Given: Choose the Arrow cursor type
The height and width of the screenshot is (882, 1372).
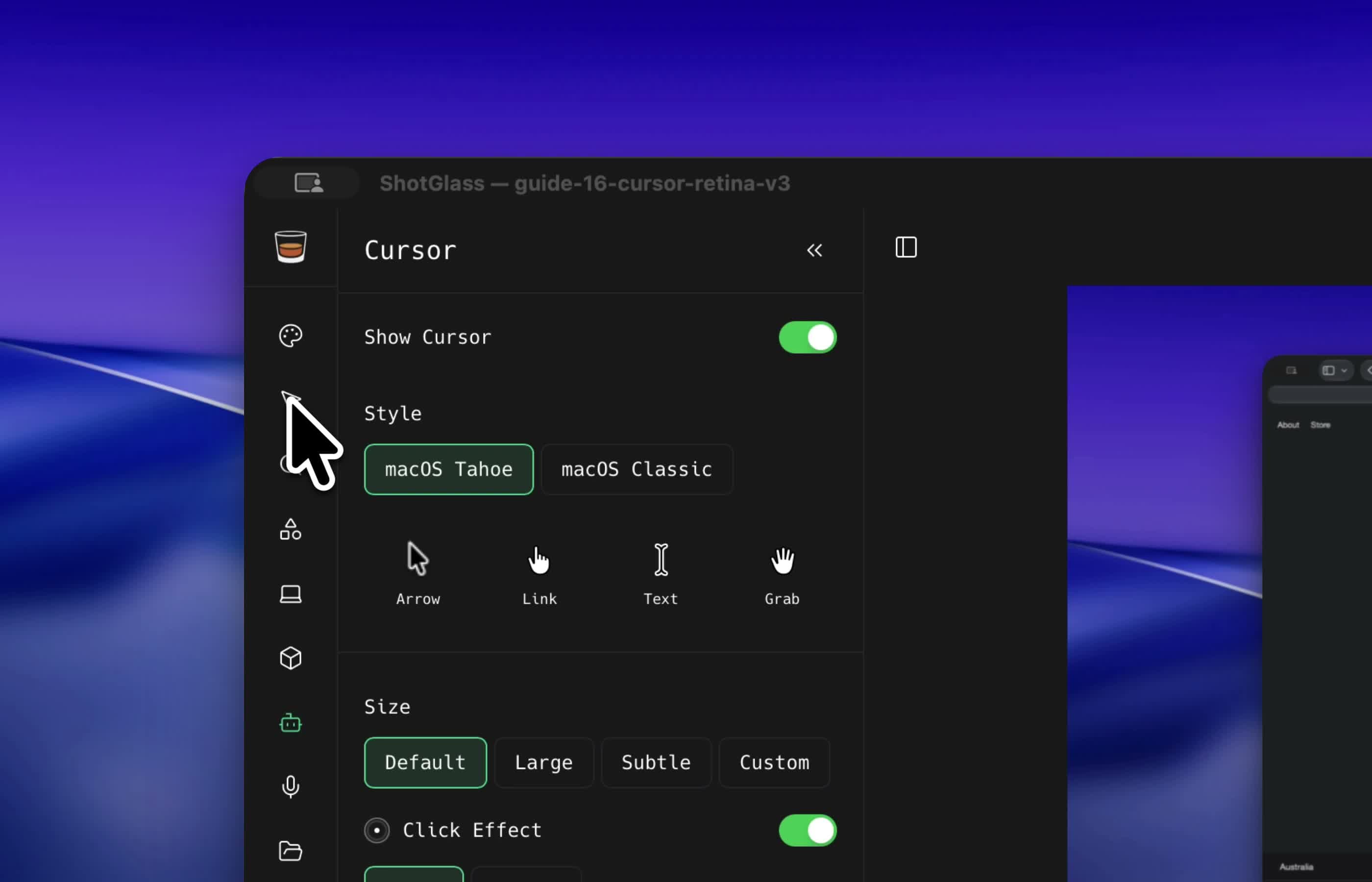Looking at the screenshot, I should click(x=418, y=573).
